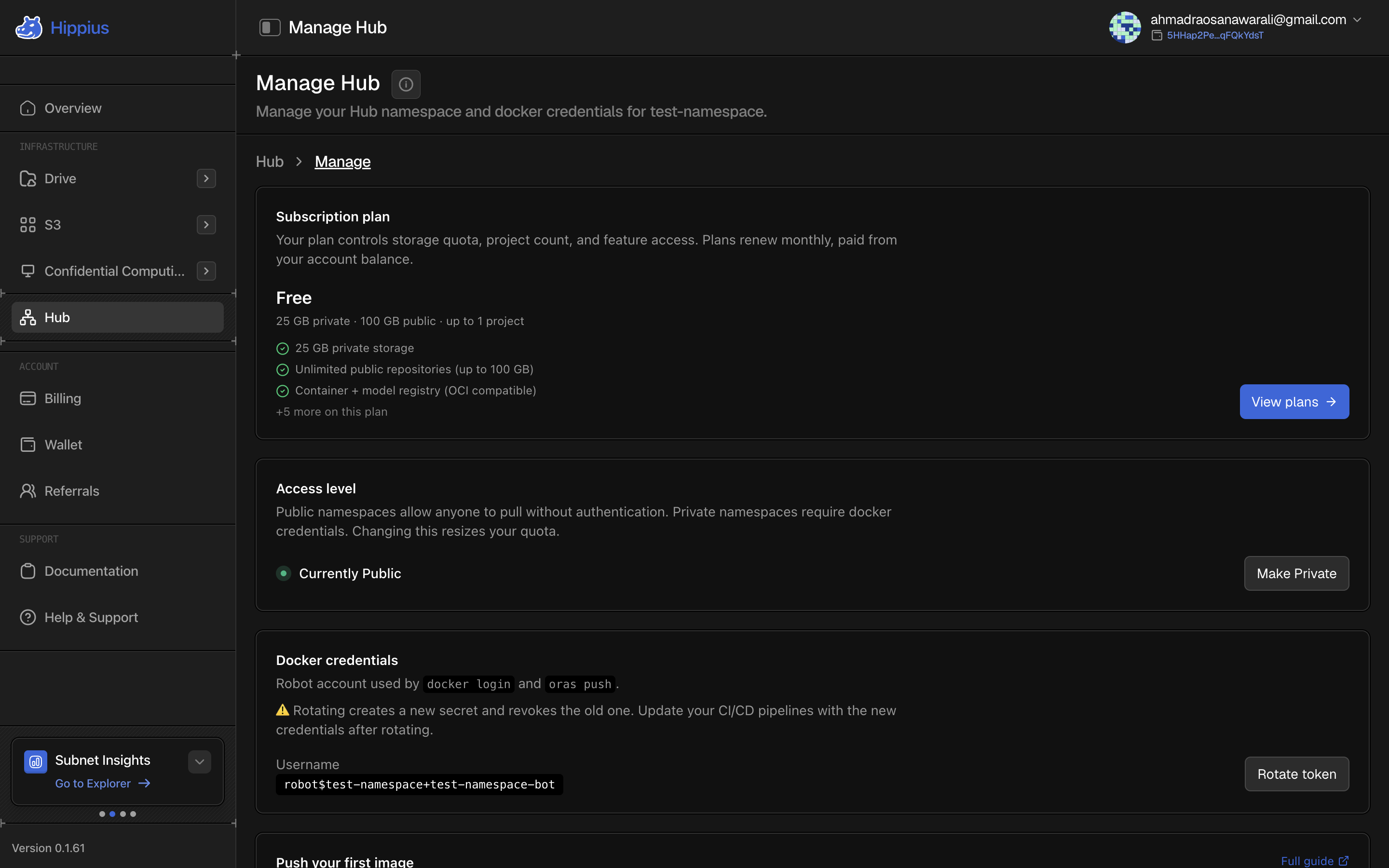Image resolution: width=1389 pixels, height=868 pixels.
Task: Open Help & Support in the sidebar
Action: (x=118, y=617)
